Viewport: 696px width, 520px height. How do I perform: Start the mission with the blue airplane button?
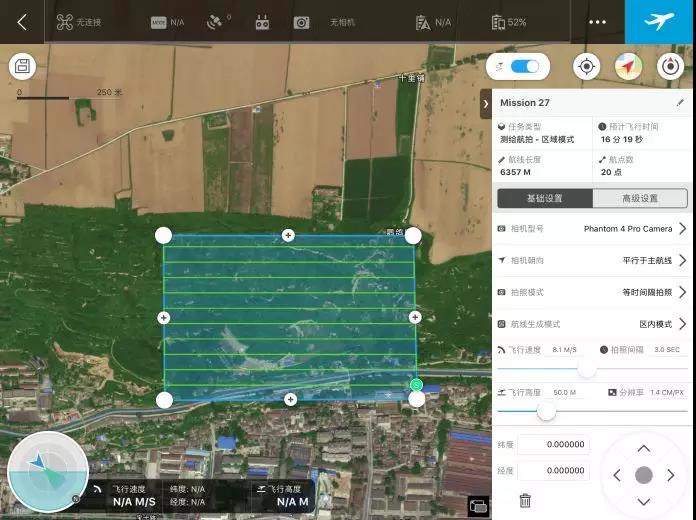tap(660, 22)
